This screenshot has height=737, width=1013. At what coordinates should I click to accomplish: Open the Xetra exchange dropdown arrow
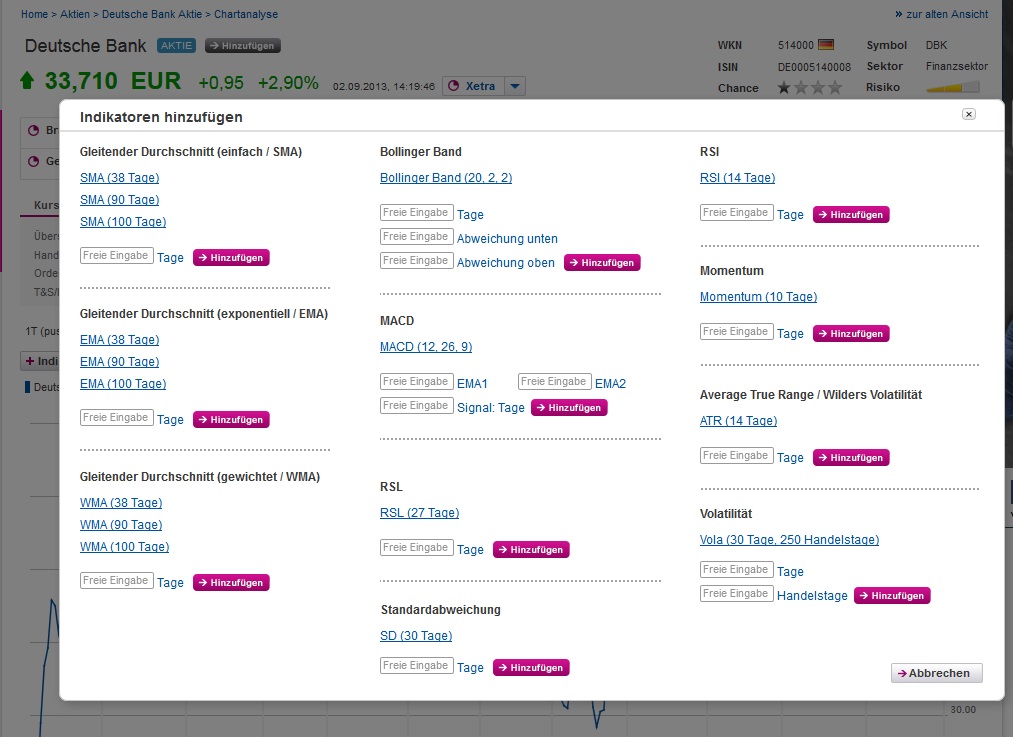point(515,86)
